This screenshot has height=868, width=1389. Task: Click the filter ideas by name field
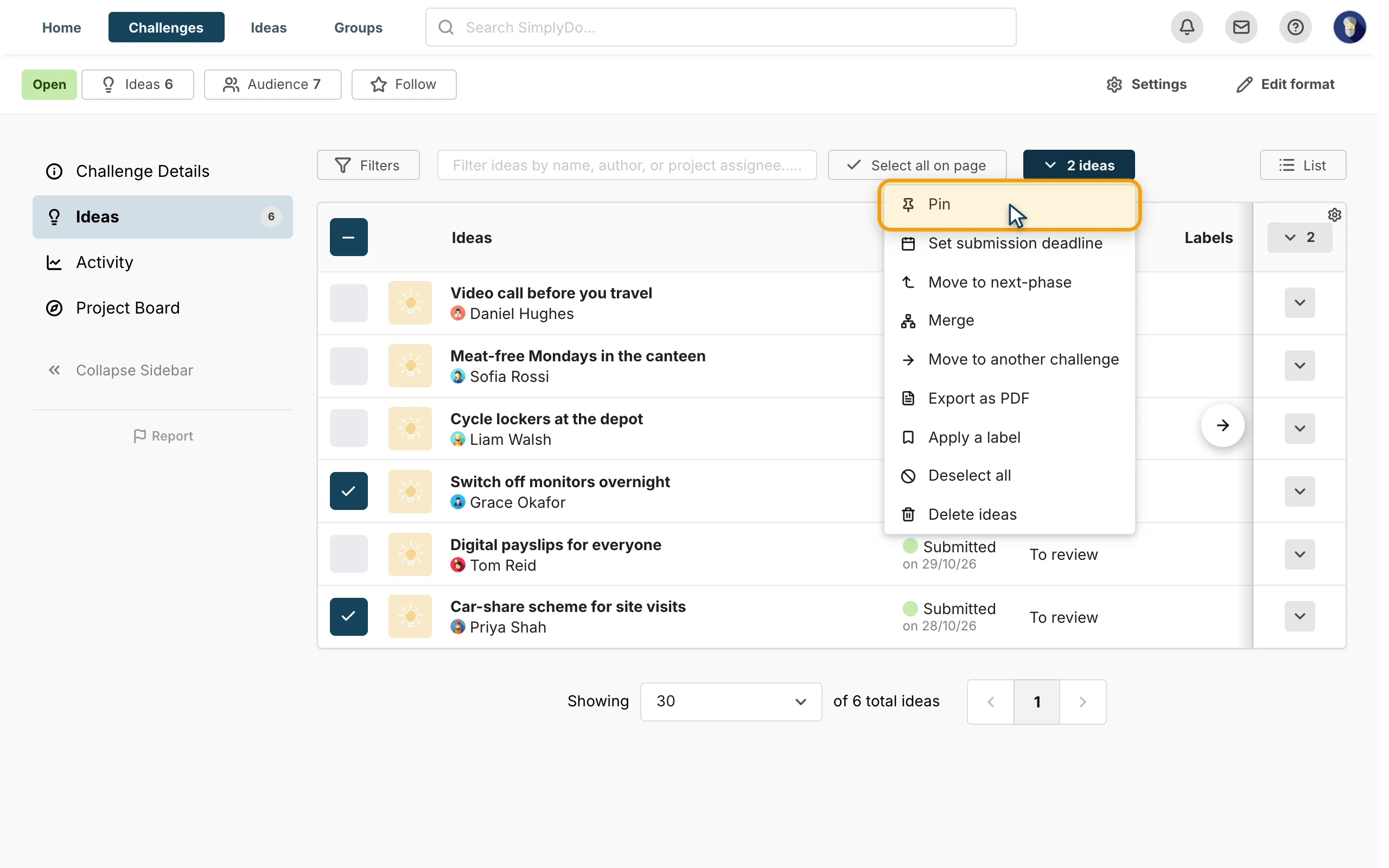coord(627,165)
